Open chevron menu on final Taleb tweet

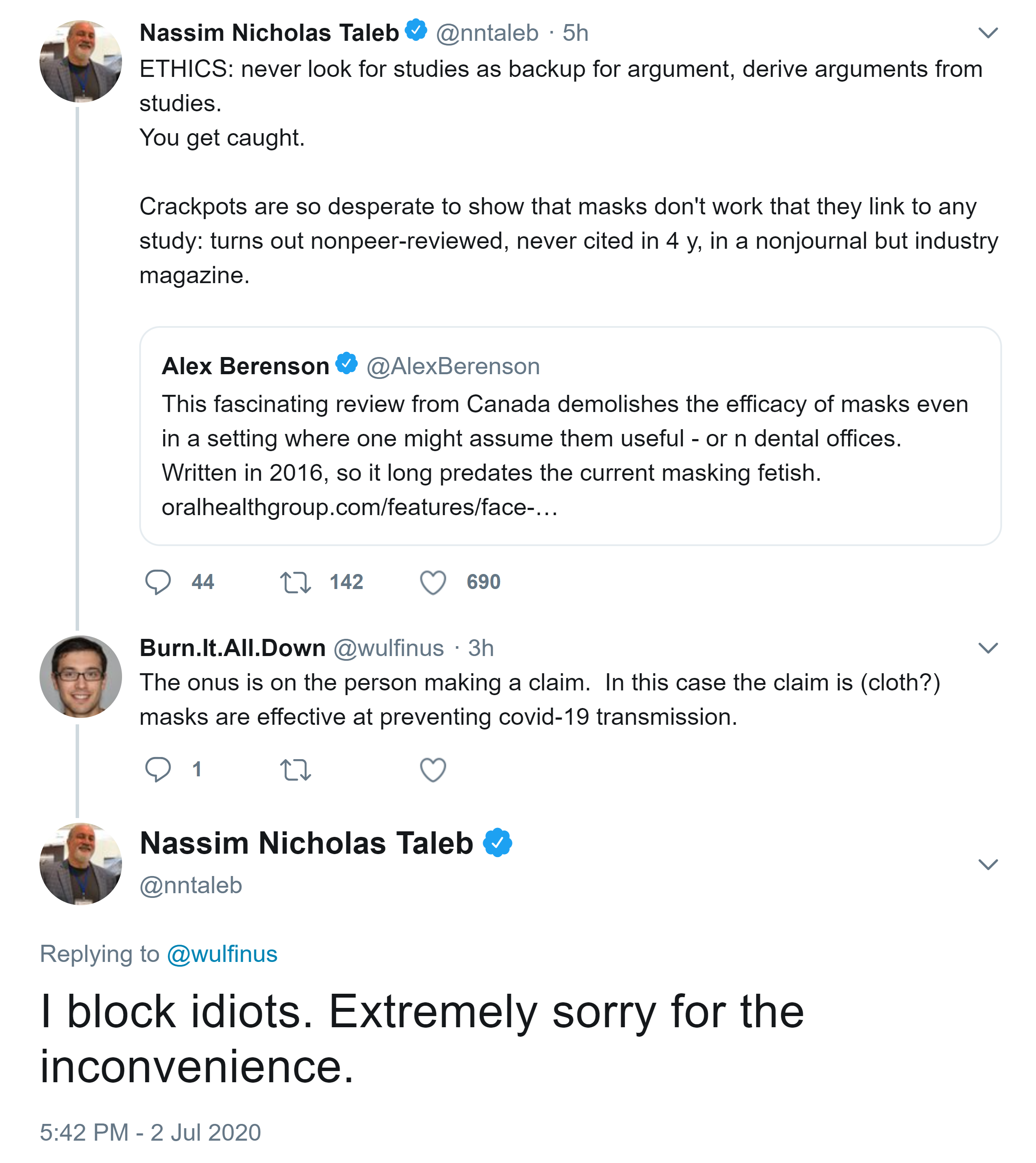click(x=987, y=864)
